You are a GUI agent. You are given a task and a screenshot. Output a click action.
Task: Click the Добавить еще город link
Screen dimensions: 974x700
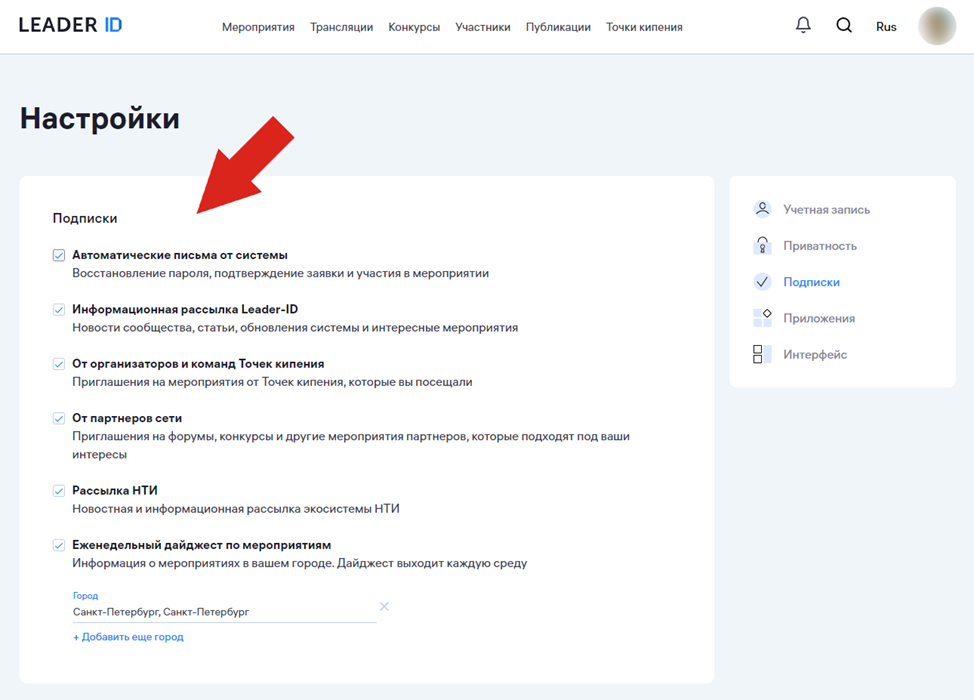click(x=128, y=637)
